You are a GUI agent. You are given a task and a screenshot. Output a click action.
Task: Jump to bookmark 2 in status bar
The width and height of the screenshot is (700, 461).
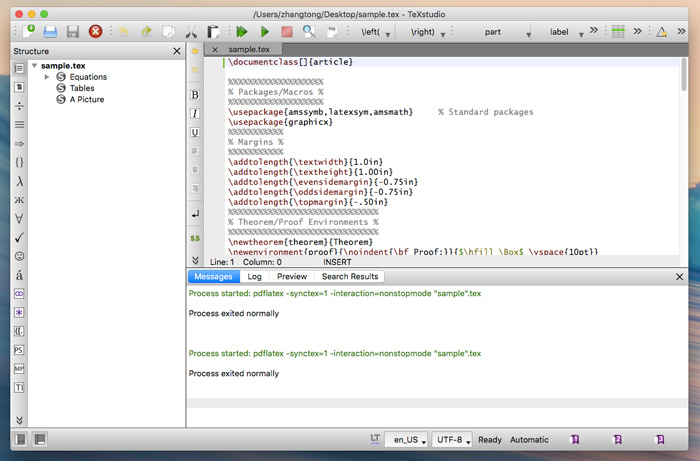click(x=617, y=440)
